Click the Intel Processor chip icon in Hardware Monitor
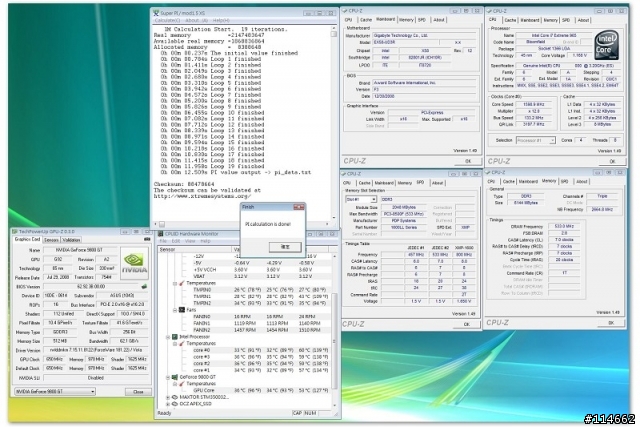The image size is (640, 427). (x=175, y=337)
